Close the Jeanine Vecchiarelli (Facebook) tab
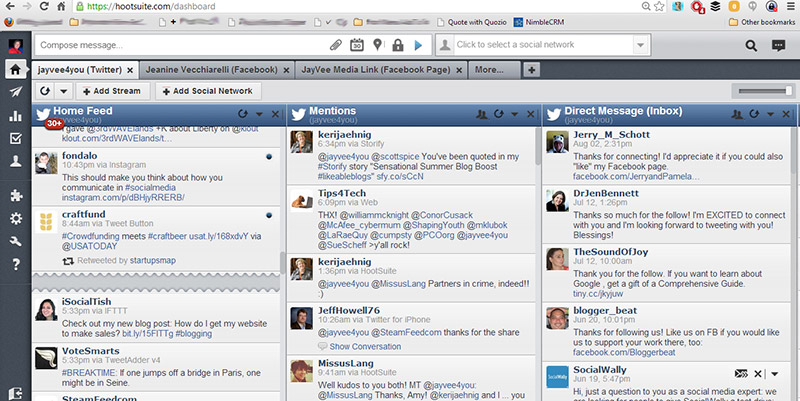Viewport: 800px width, 401px height. [286, 70]
